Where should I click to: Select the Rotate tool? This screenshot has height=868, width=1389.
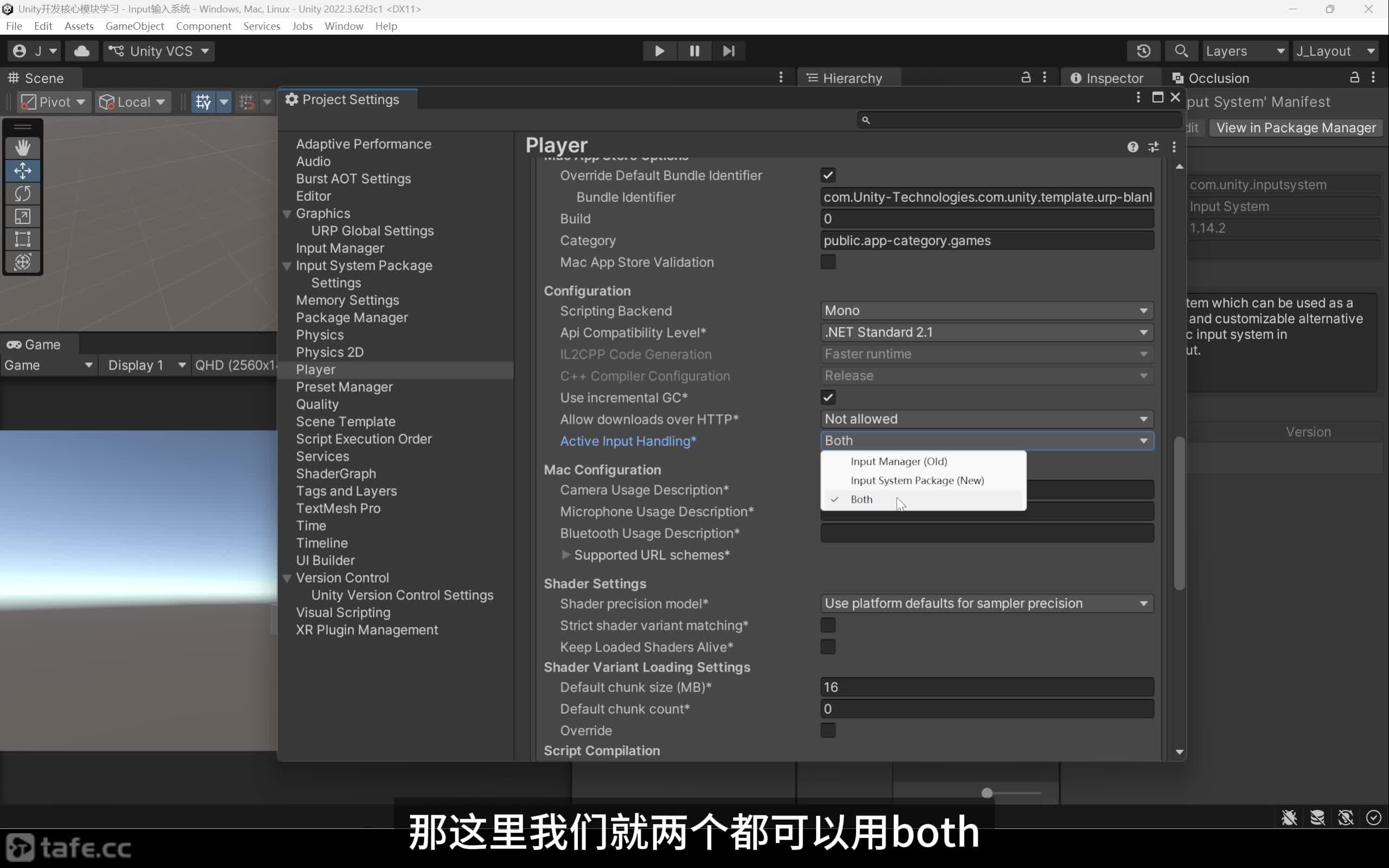pos(23,194)
